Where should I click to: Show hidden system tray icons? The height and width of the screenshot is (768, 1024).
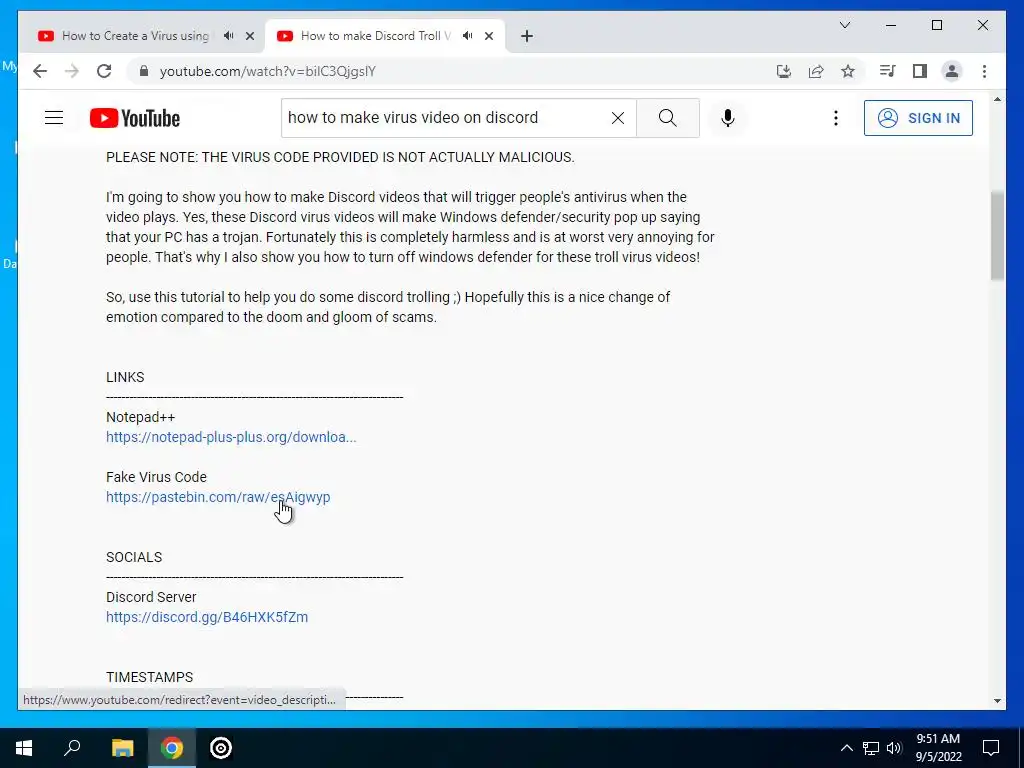(x=846, y=748)
